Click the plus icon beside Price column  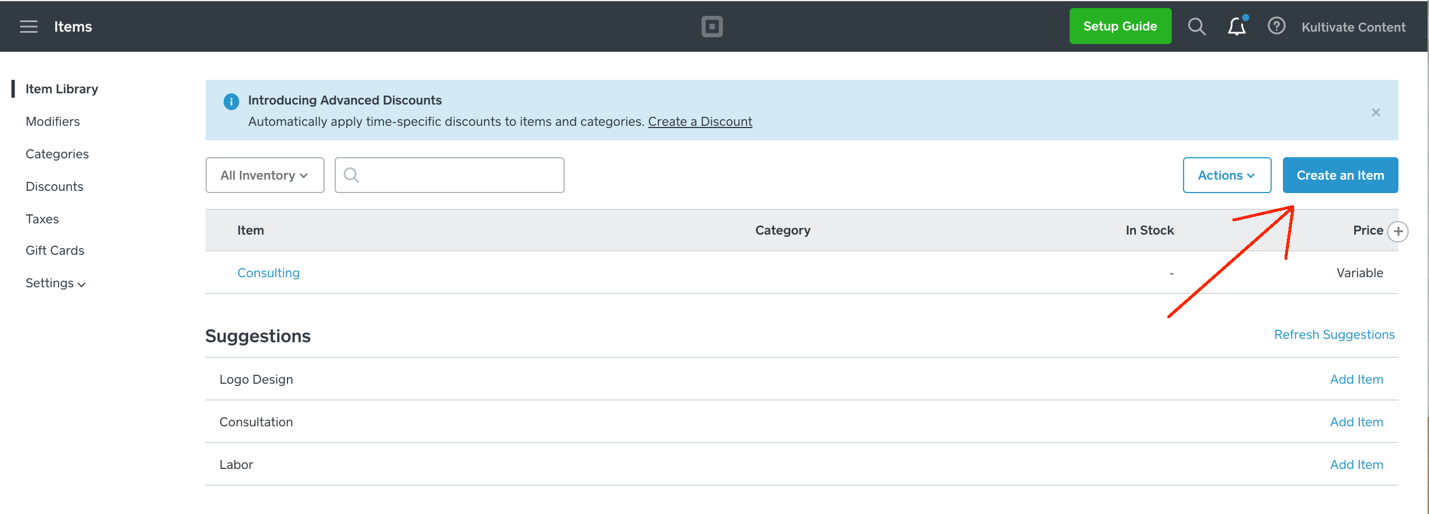click(x=1398, y=231)
